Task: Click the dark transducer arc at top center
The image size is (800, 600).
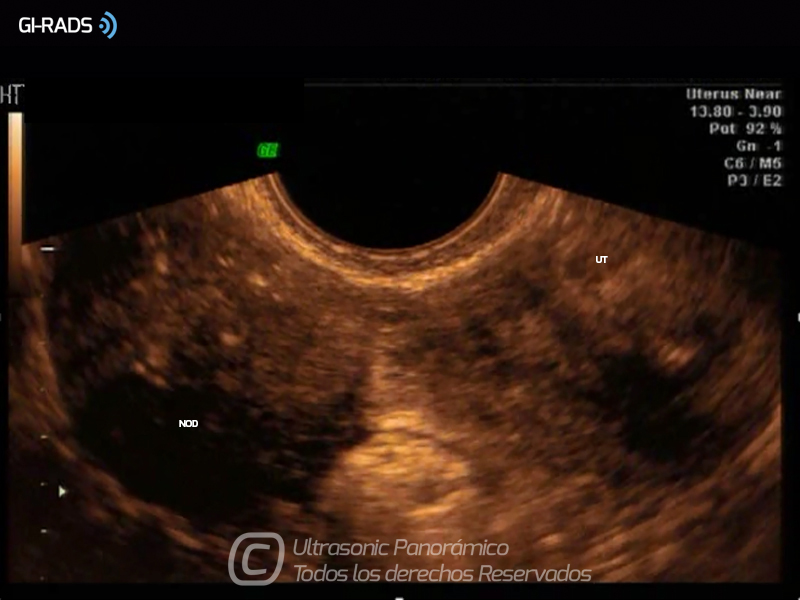Action: (x=388, y=205)
